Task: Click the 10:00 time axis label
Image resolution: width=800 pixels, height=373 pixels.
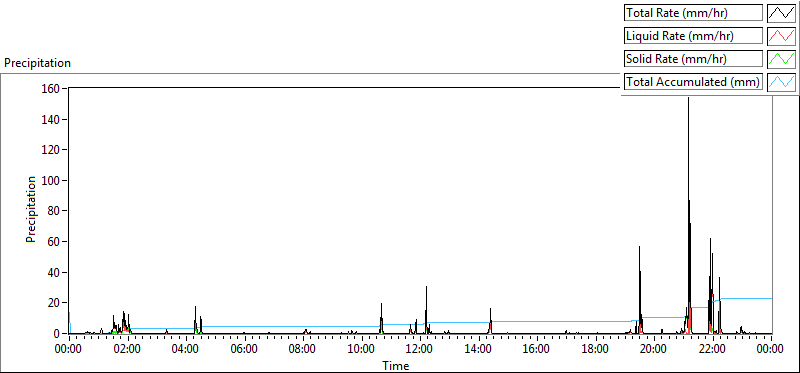Action: coord(361,350)
